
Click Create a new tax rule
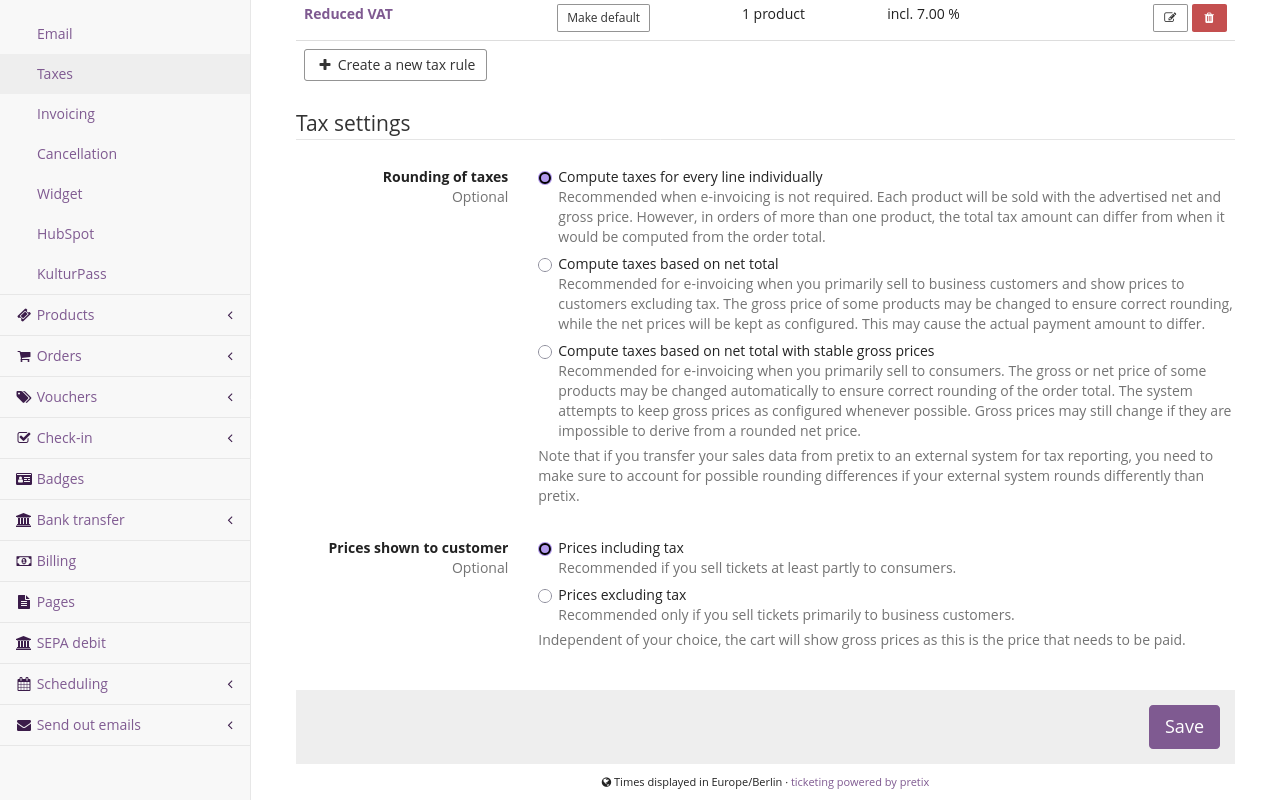click(395, 65)
